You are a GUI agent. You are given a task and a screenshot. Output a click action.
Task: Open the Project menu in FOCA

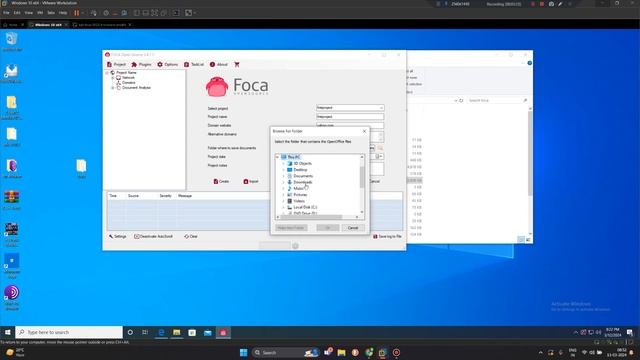click(116, 64)
